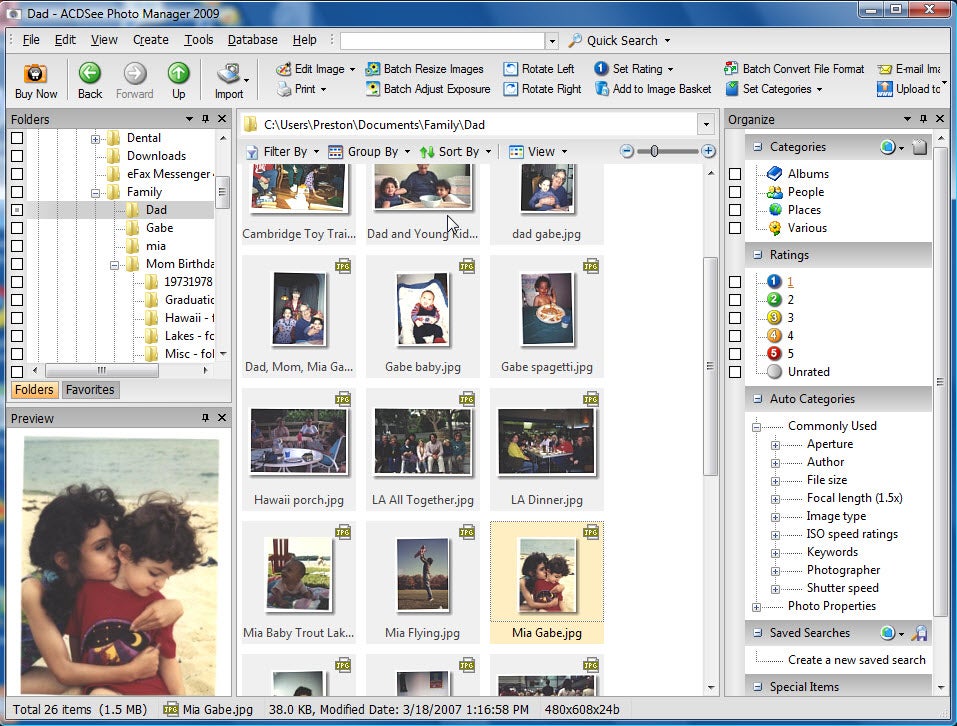Select the Unrated rating icon
Viewport: 957px width, 726px height.
click(775, 372)
